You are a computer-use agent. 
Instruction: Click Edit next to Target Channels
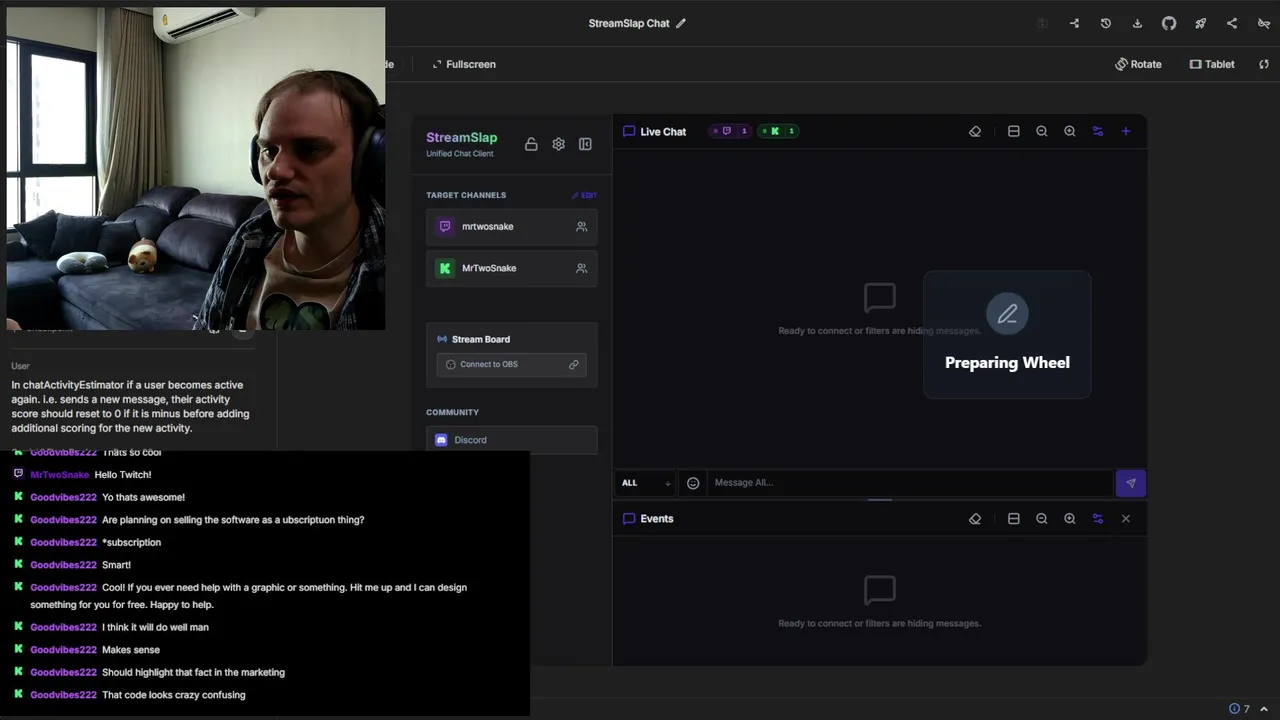[584, 195]
